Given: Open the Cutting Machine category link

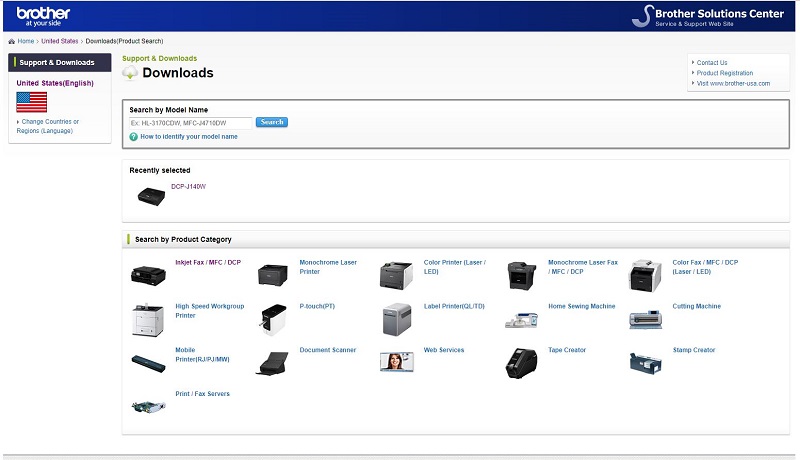Looking at the screenshot, I should point(696,306).
